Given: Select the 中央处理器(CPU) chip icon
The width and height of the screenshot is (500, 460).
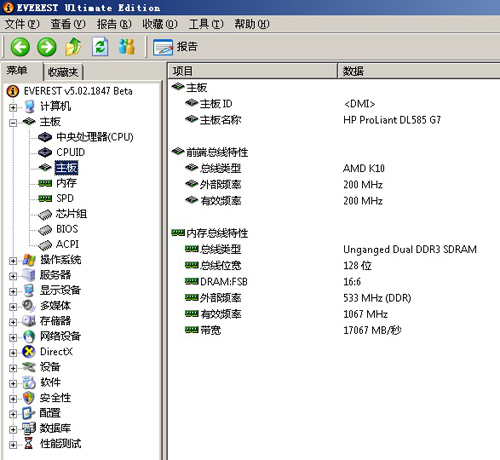Looking at the screenshot, I should tap(45, 137).
